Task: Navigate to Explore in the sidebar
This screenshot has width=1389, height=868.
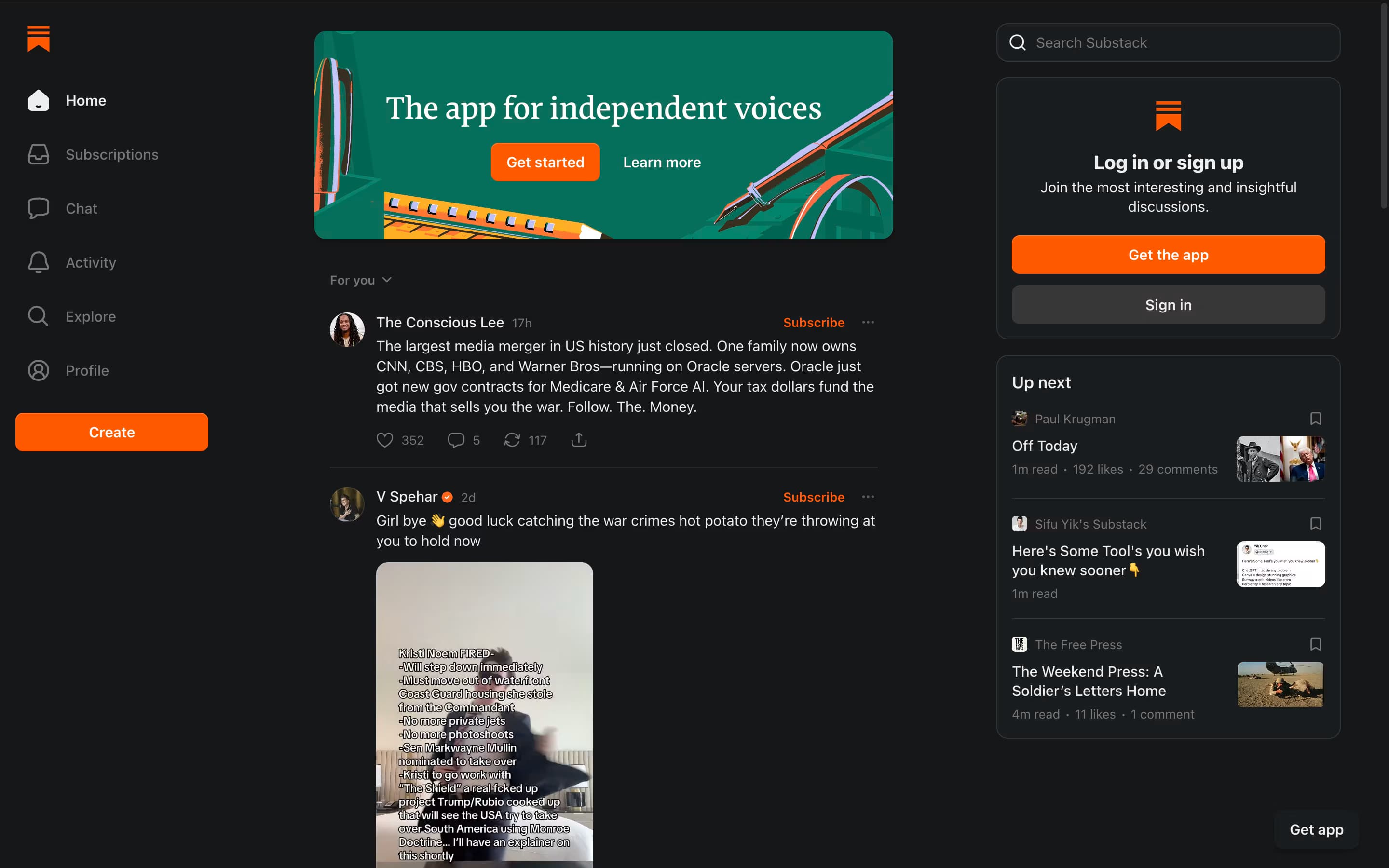Action: pyautogui.click(x=38, y=316)
